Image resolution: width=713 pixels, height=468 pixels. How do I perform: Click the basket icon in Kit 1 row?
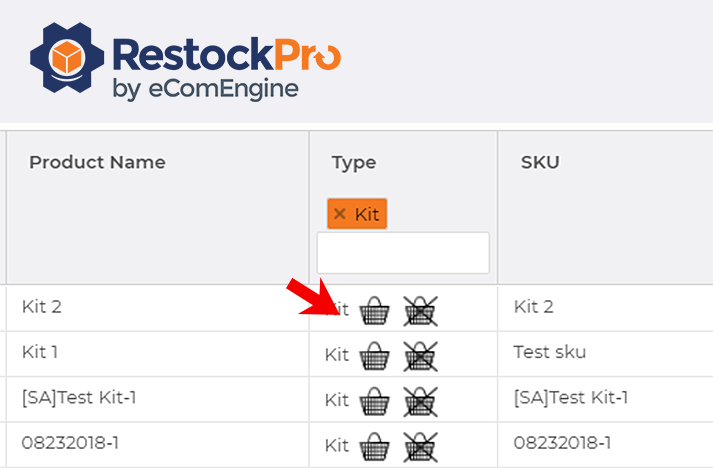(374, 355)
